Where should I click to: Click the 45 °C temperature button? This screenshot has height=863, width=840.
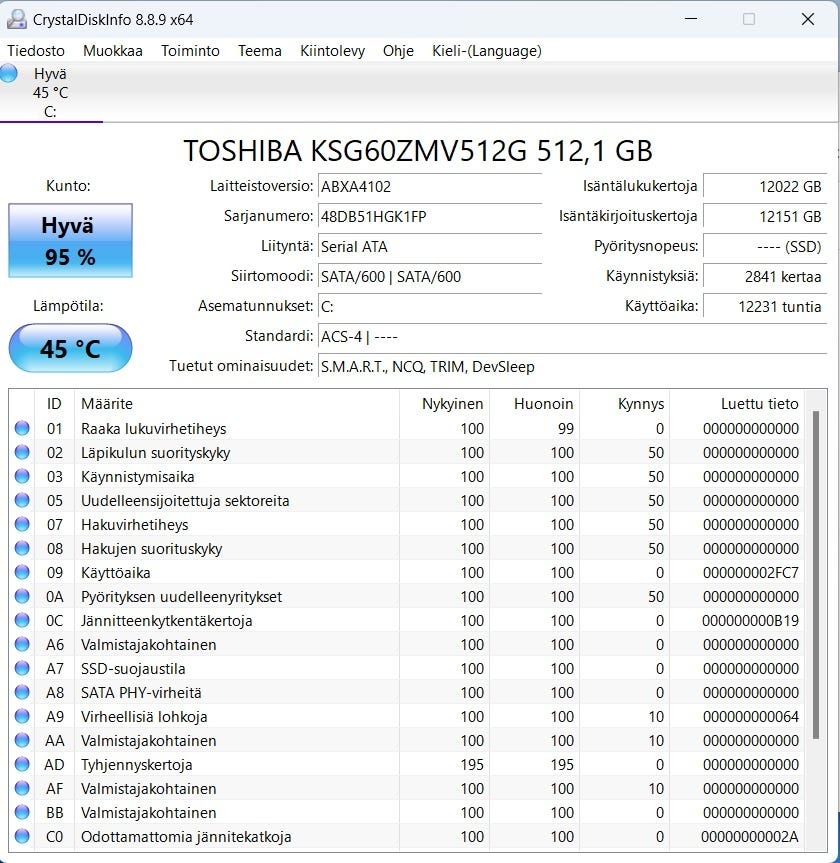(x=70, y=349)
